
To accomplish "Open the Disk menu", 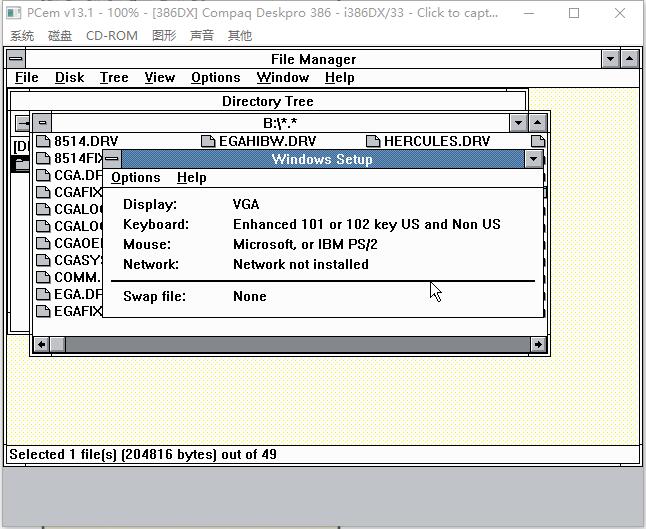I will click(x=69, y=77).
